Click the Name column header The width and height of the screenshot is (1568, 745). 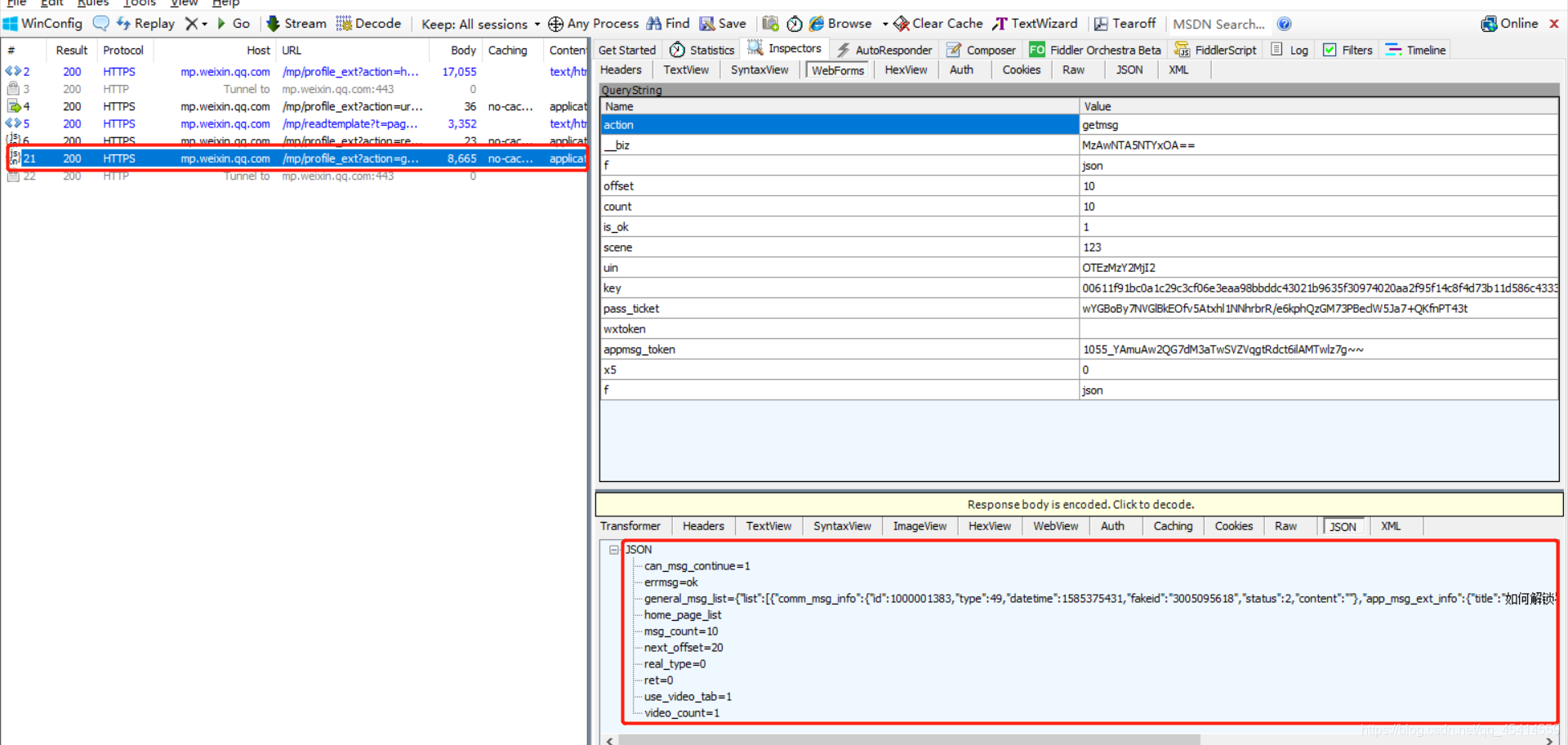pyautogui.click(x=840, y=106)
